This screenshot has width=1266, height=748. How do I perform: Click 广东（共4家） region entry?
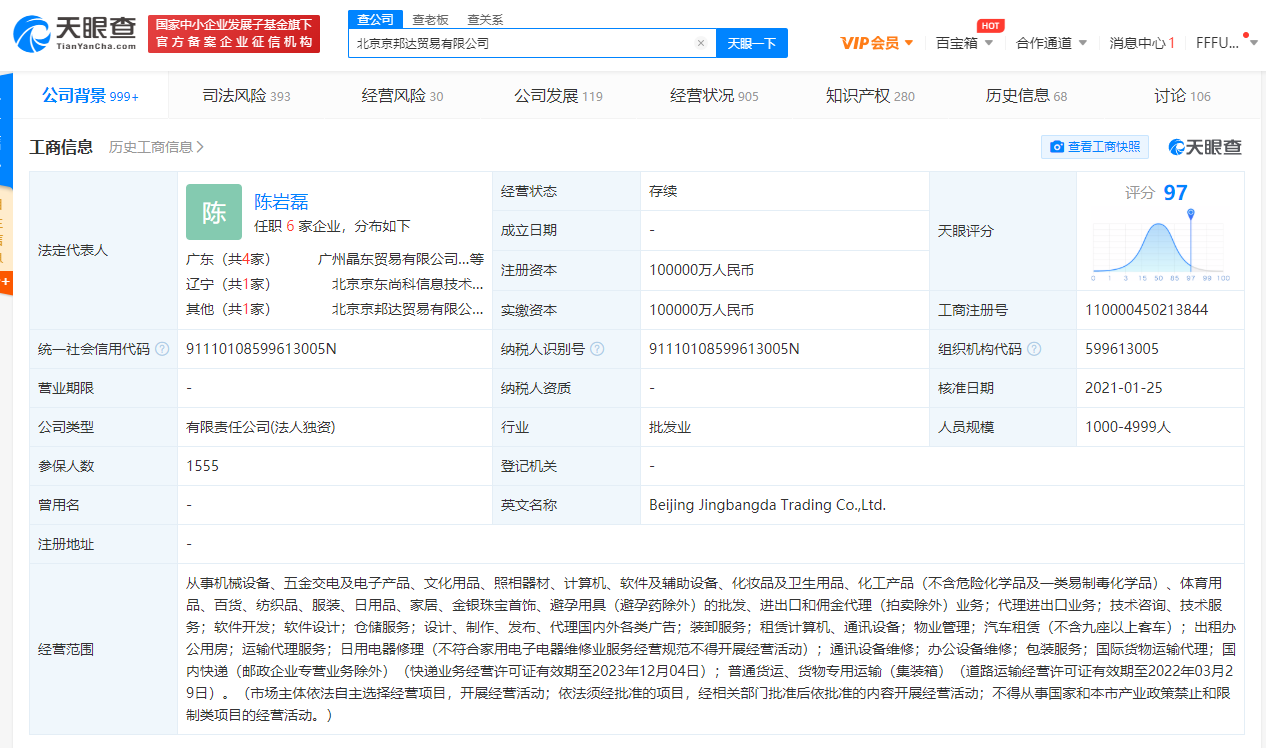228,259
